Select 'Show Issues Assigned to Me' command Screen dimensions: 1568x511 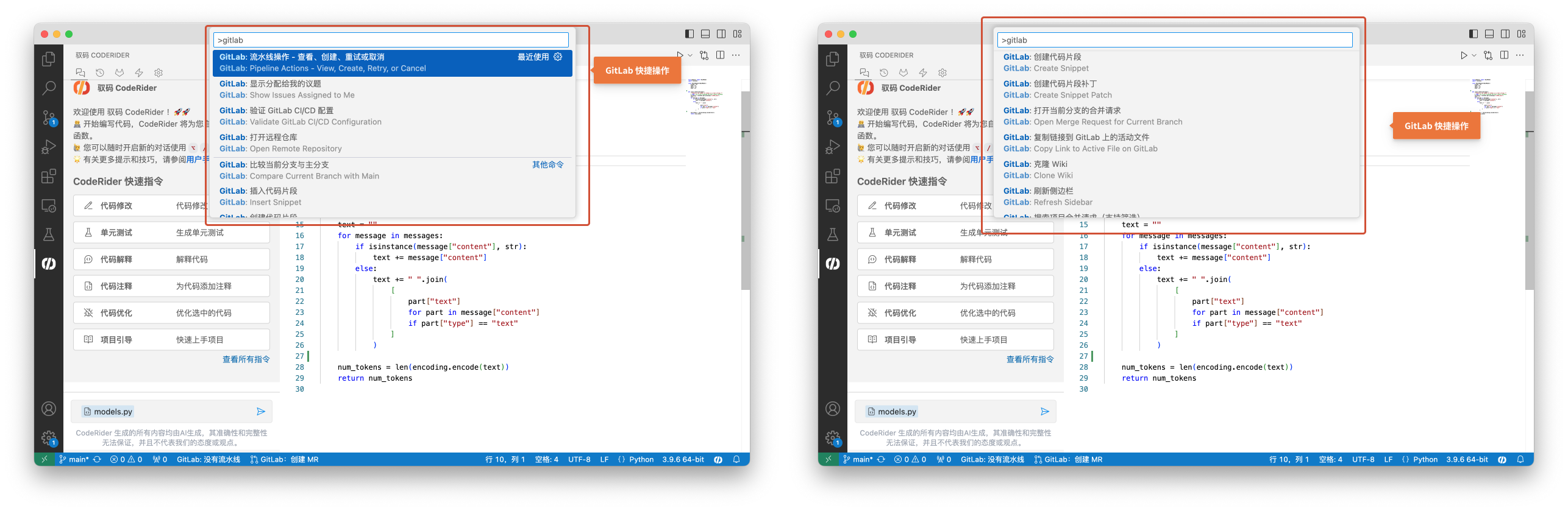pyautogui.click(x=392, y=90)
